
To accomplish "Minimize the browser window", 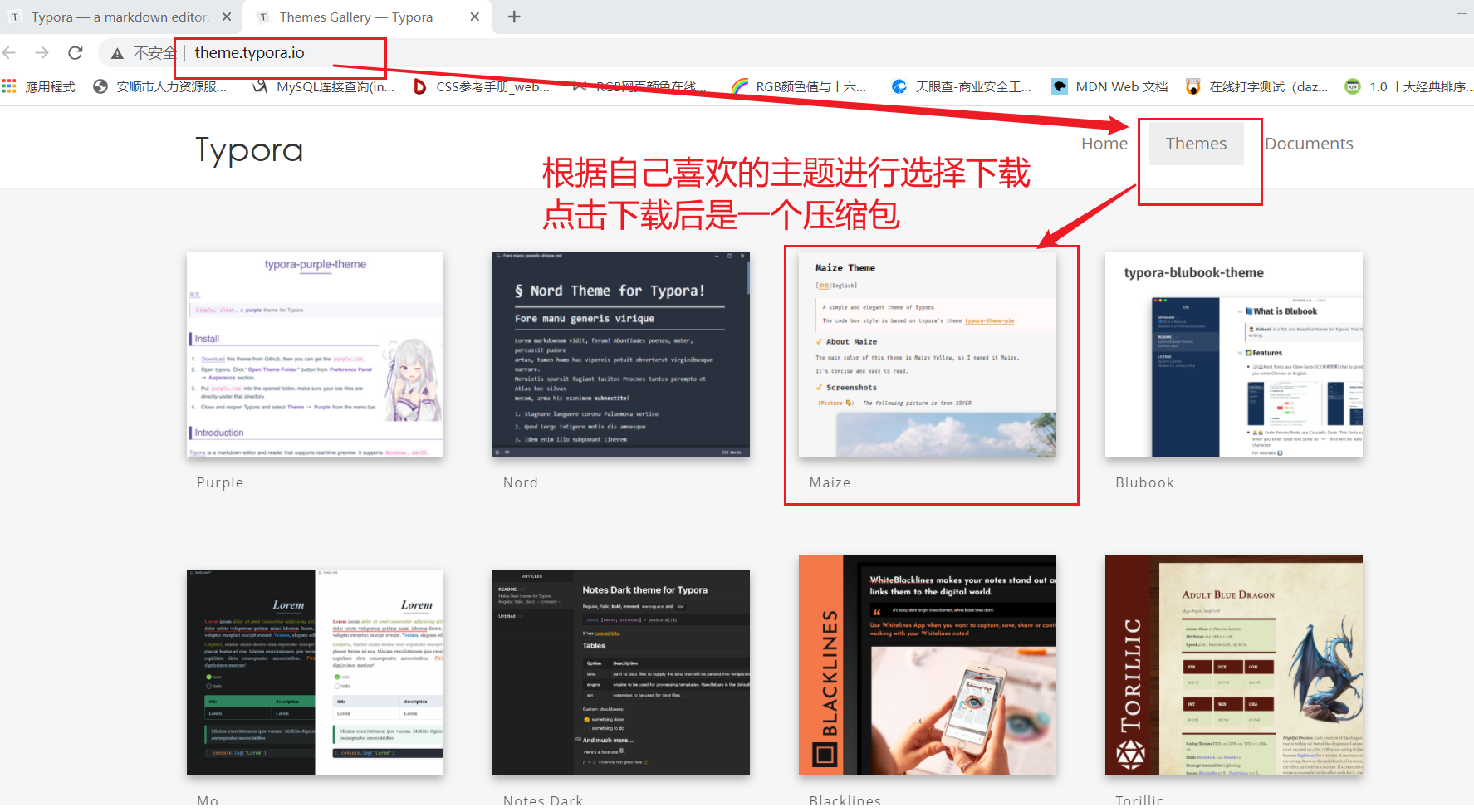I will (x=1462, y=14).
